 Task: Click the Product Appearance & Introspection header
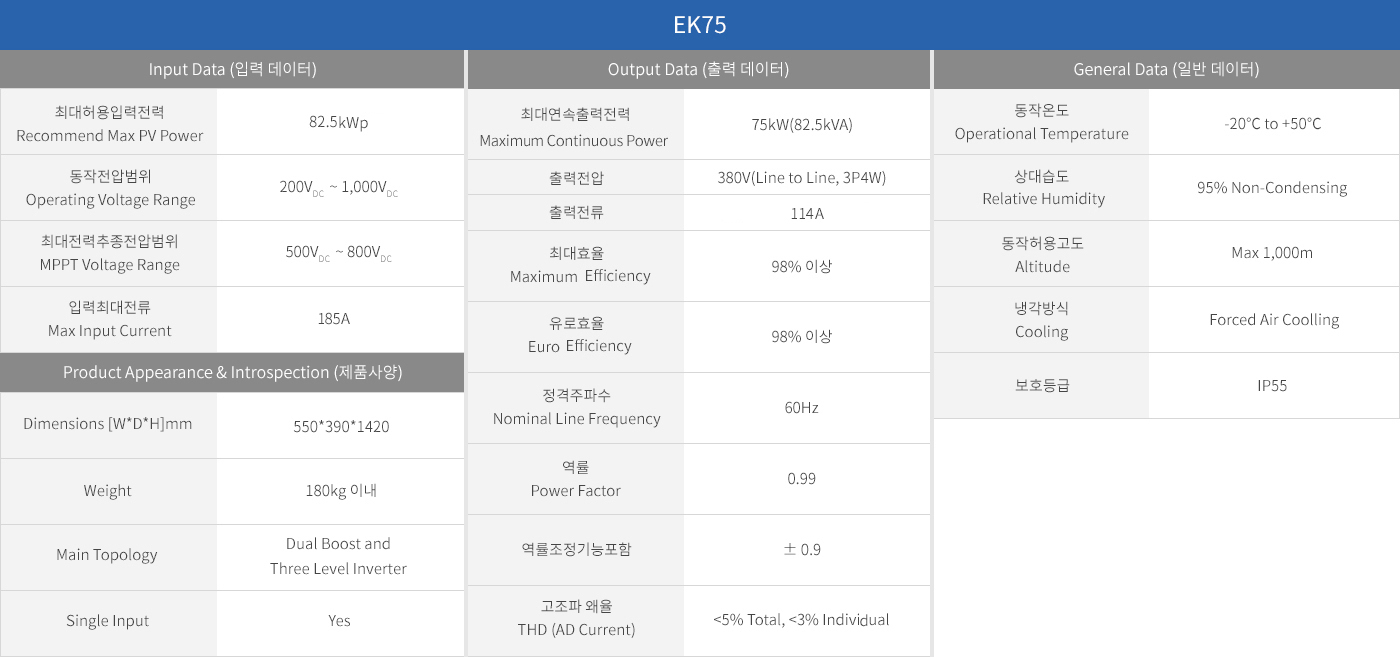click(x=232, y=372)
